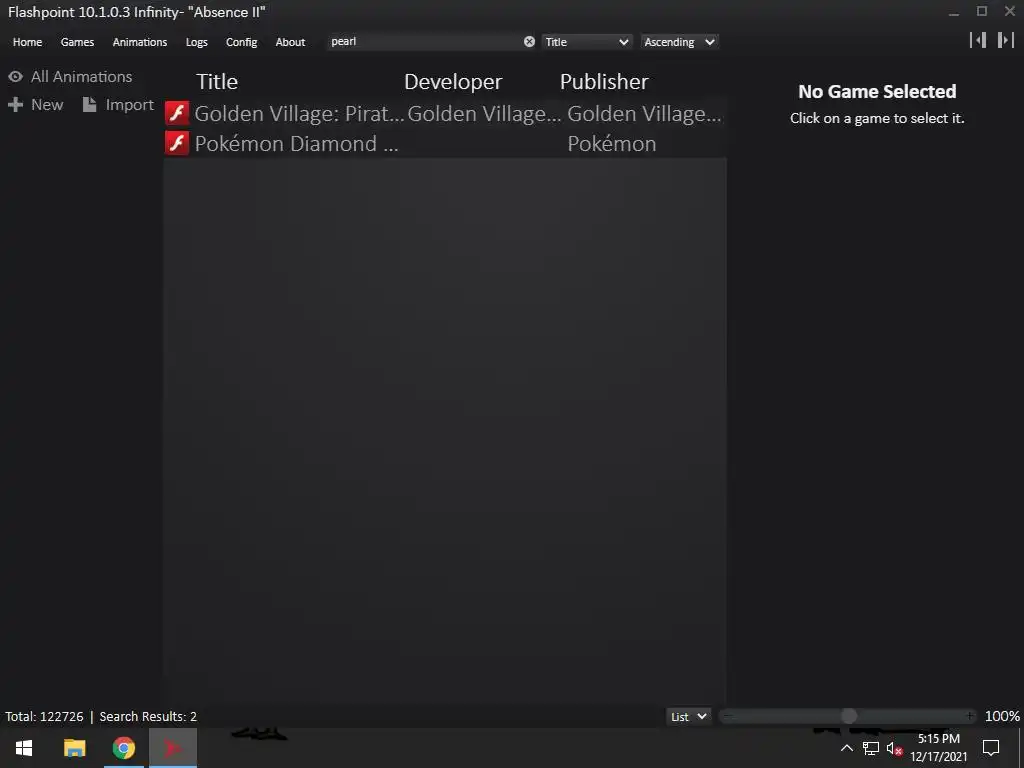The width and height of the screenshot is (1024, 768).
Task: Clear the search text with the X icon
Action: point(530,42)
